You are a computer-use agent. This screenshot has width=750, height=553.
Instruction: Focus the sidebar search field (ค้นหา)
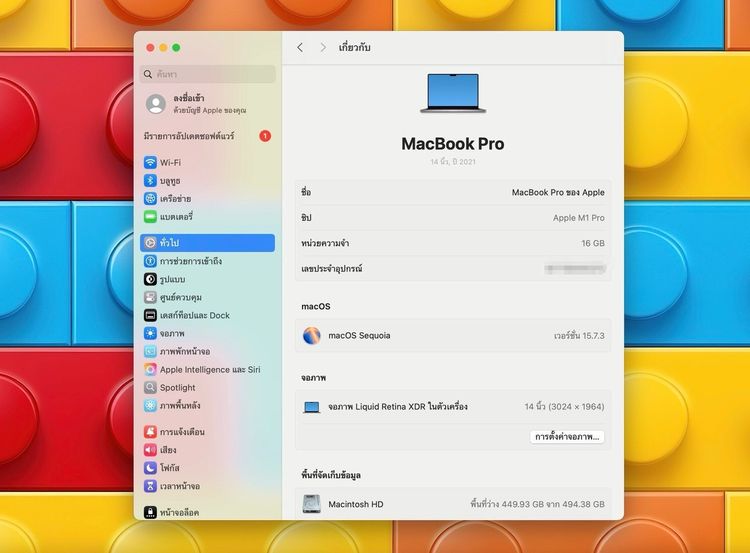[208, 74]
